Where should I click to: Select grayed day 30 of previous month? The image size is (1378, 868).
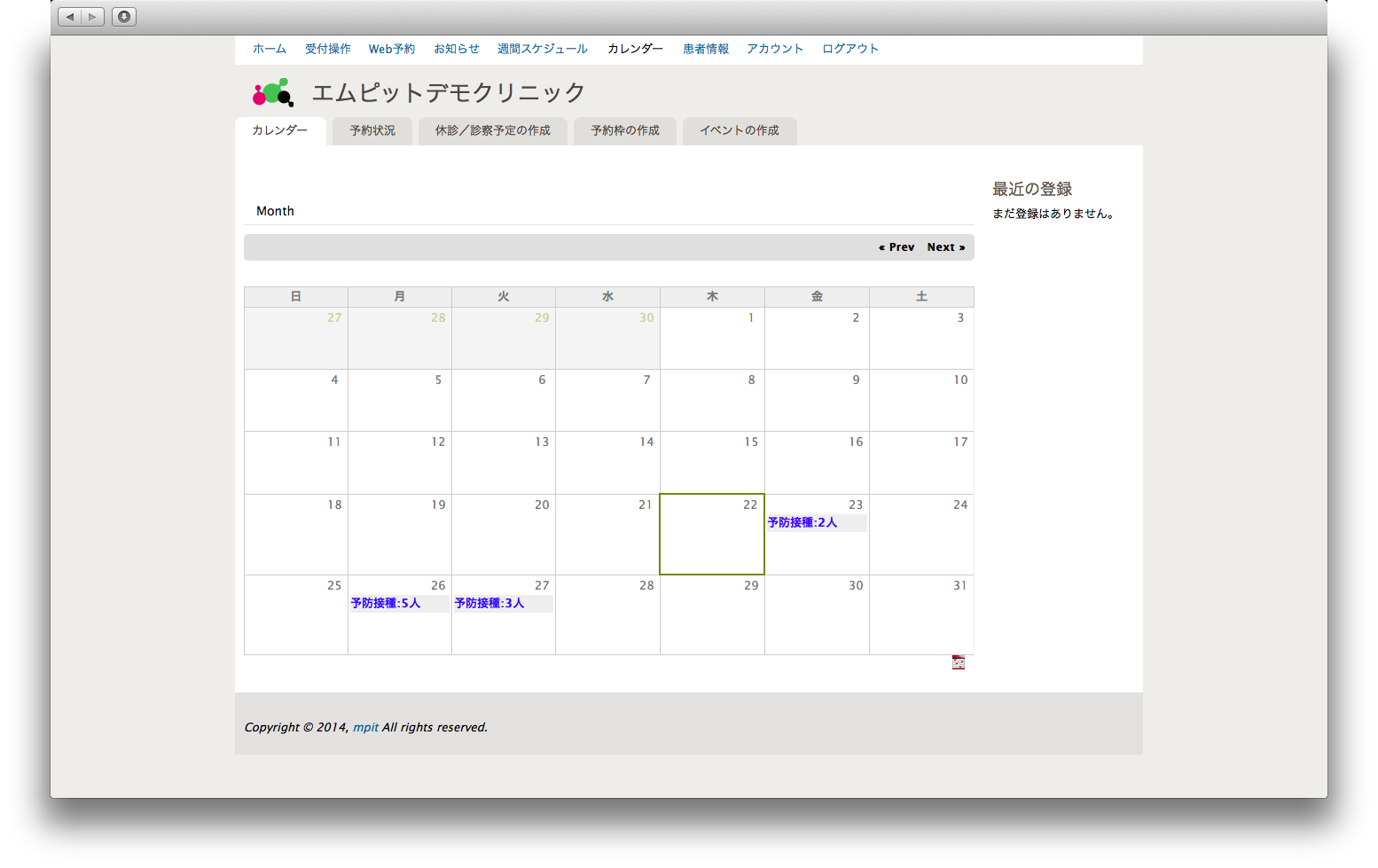pyautogui.click(x=607, y=338)
